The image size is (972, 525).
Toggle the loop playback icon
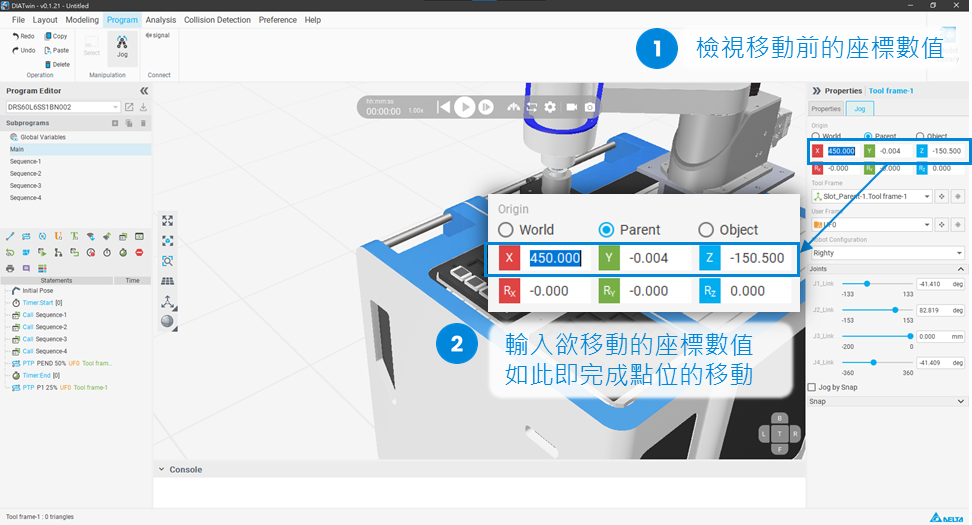point(532,107)
